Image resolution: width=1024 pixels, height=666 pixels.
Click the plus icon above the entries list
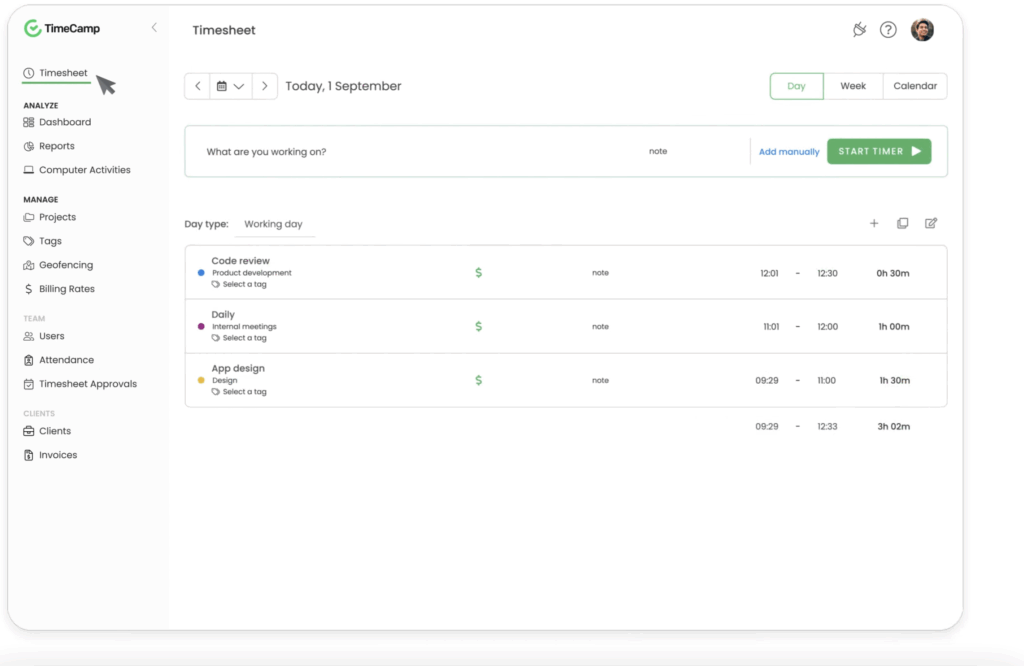pos(874,224)
